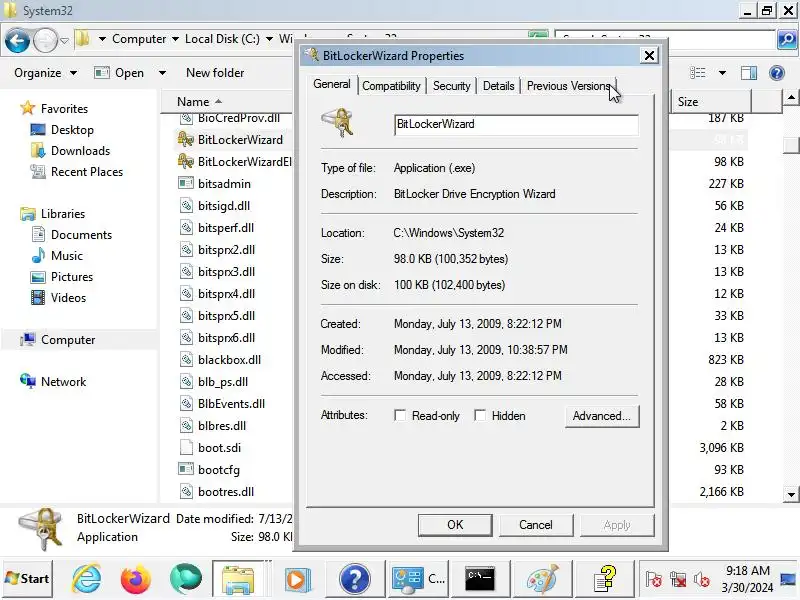Open the Paint taskbar icon
Viewport: 800px width, 600px height.
542,579
